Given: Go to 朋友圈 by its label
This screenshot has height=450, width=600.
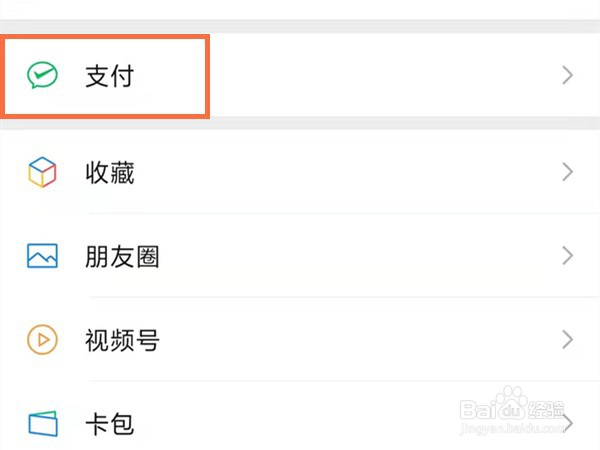Looking at the screenshot, I should (122, 257).
